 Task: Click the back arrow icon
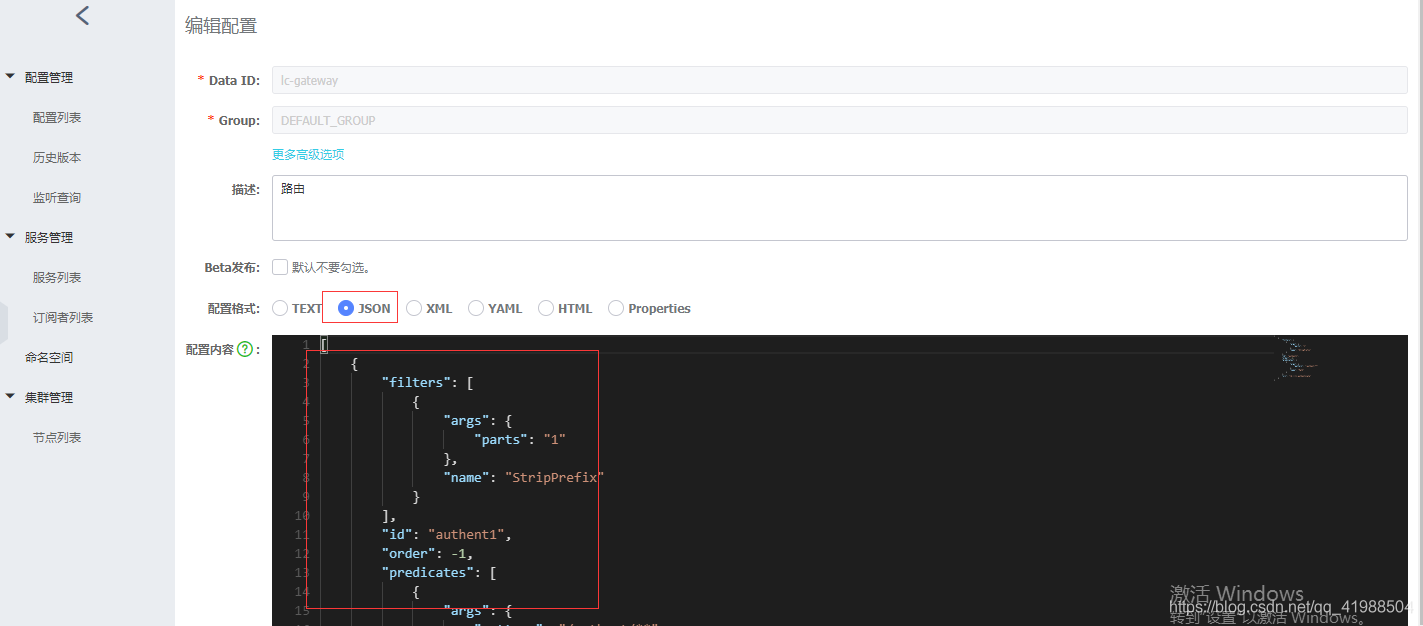click(x=82, y=15)
